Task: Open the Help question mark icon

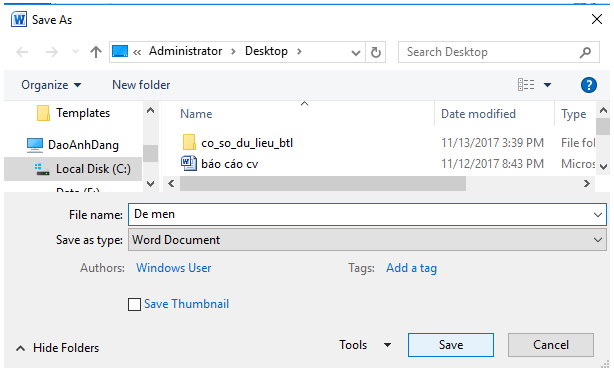Action: pyautogui.click(x=589, y=85)
